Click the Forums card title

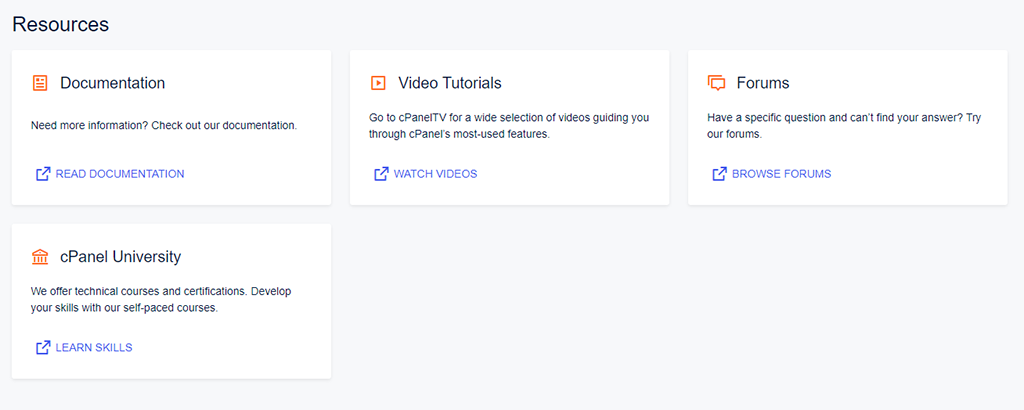[763, 83]
